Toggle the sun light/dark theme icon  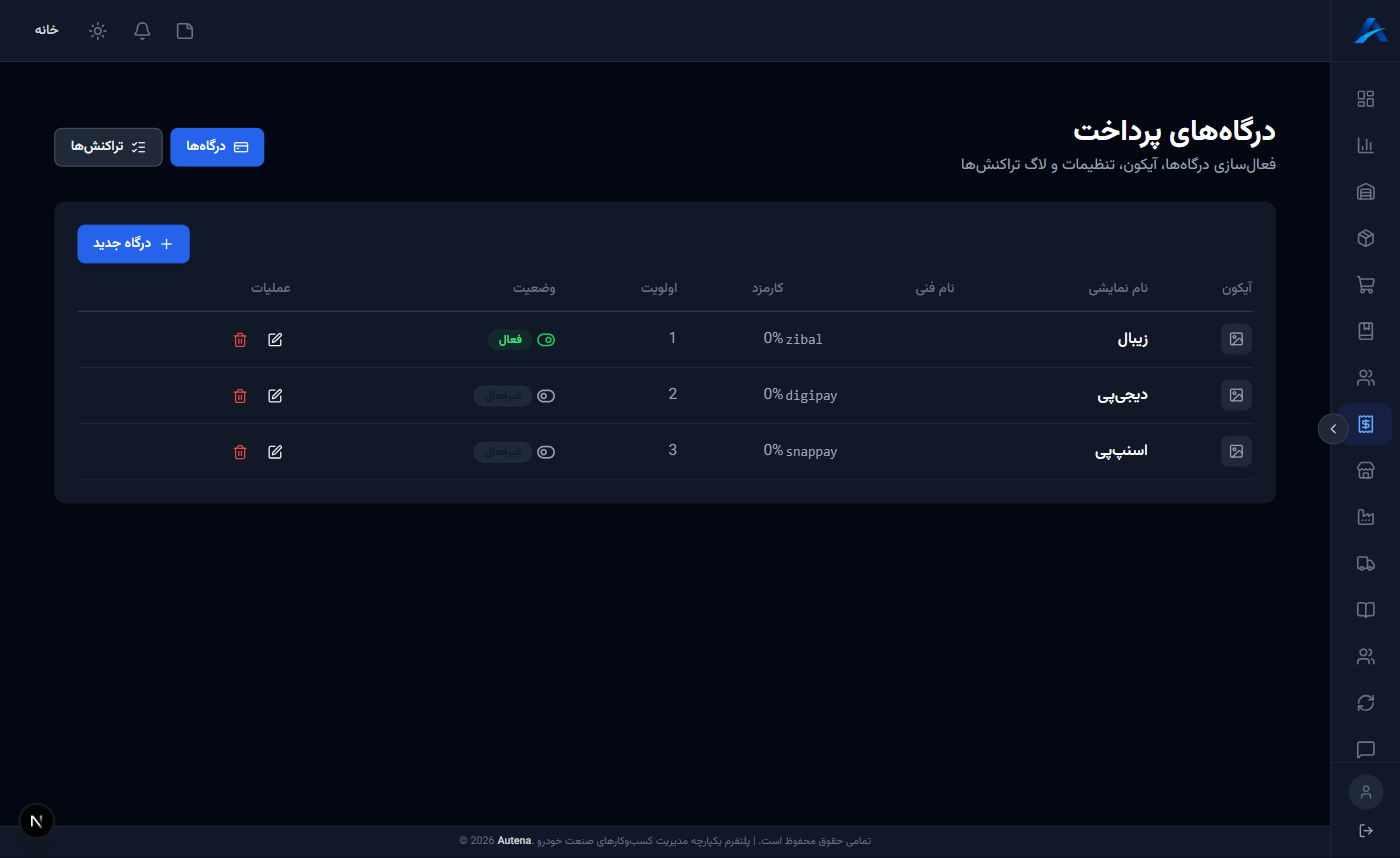pos(97,31)
